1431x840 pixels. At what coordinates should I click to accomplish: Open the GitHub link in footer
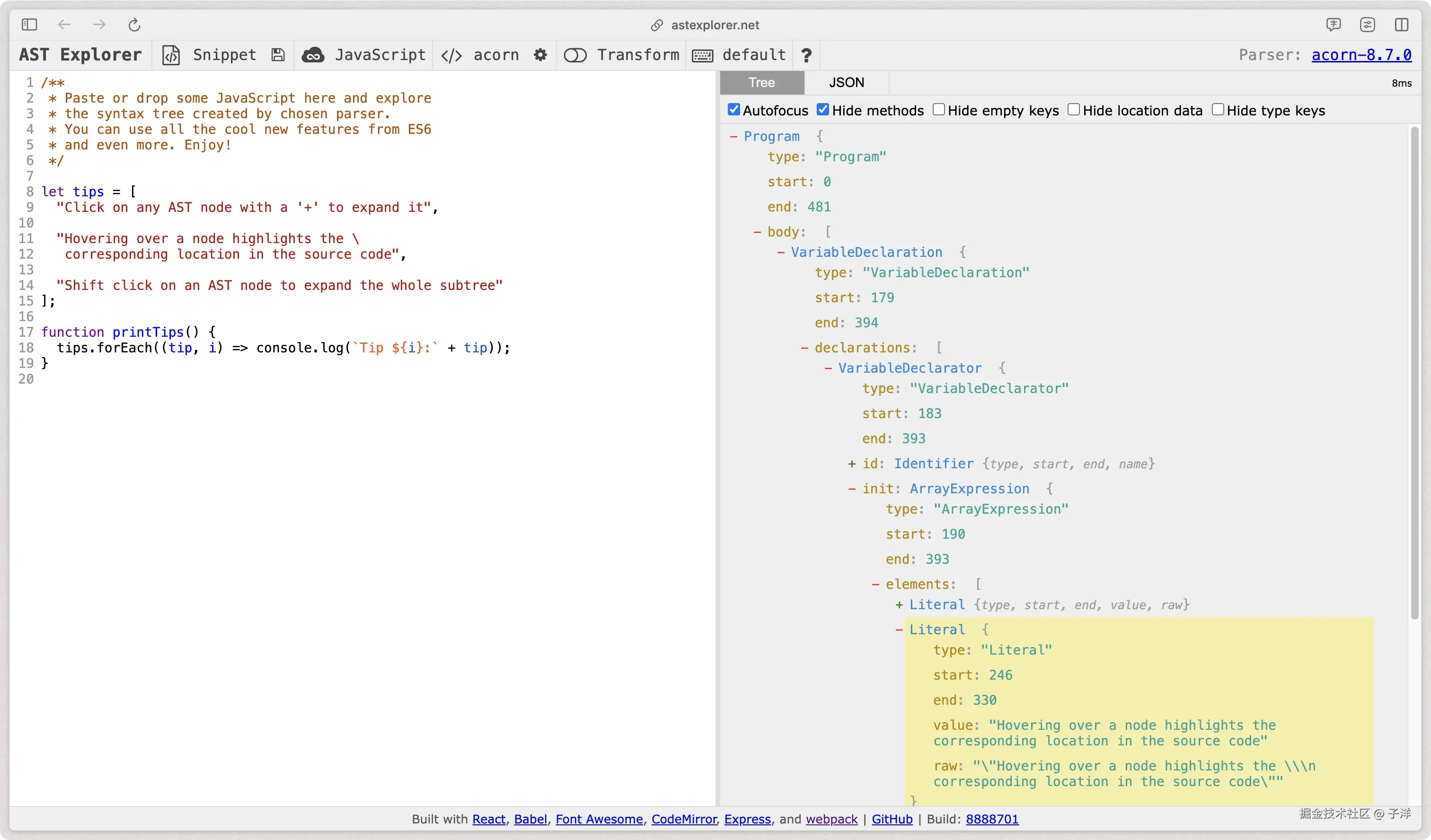tap(892, 819)
